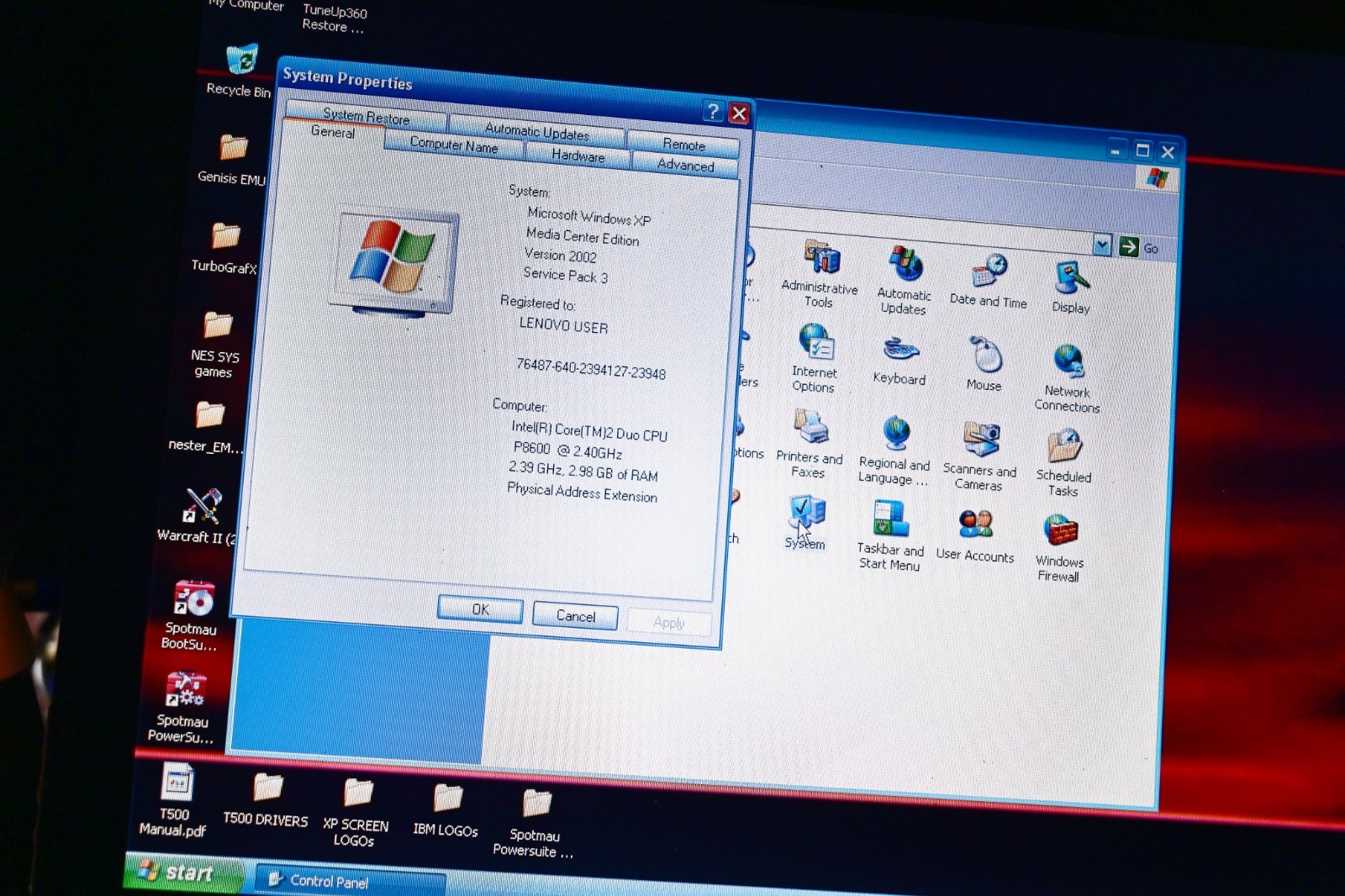1345x896 pixels.
Task: Click OK in System Properties
Action: point(480,609)
